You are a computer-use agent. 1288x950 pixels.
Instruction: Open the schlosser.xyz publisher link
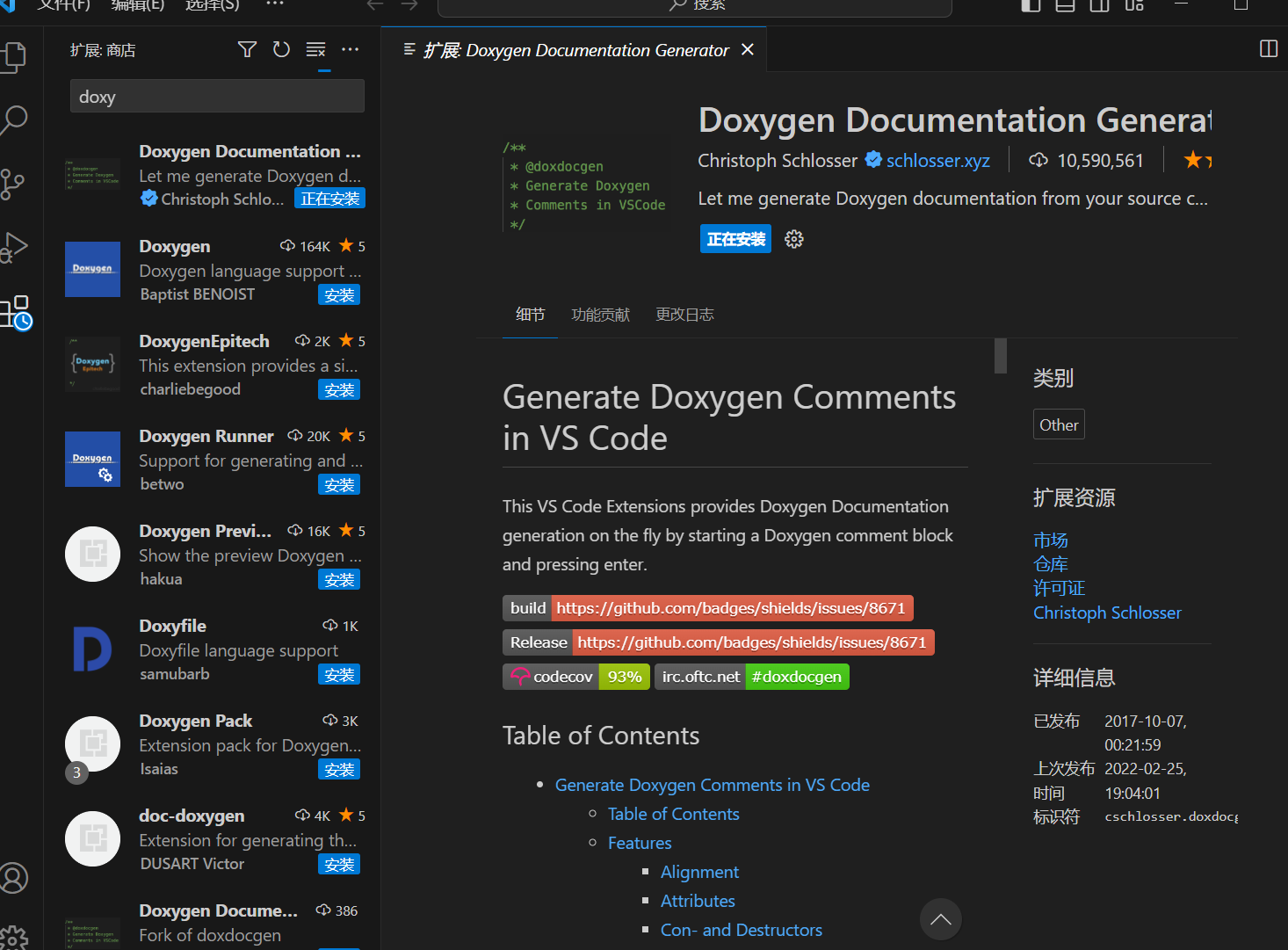[x=937, y=160]
